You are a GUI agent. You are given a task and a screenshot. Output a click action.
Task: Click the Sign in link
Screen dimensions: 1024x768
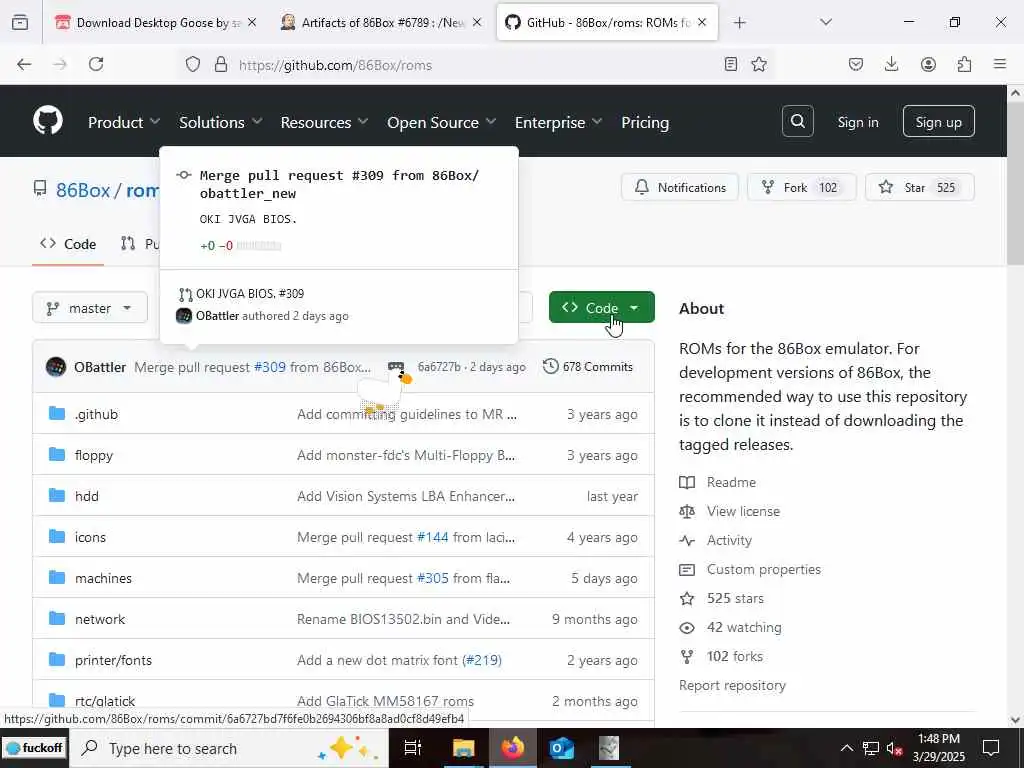857,122
